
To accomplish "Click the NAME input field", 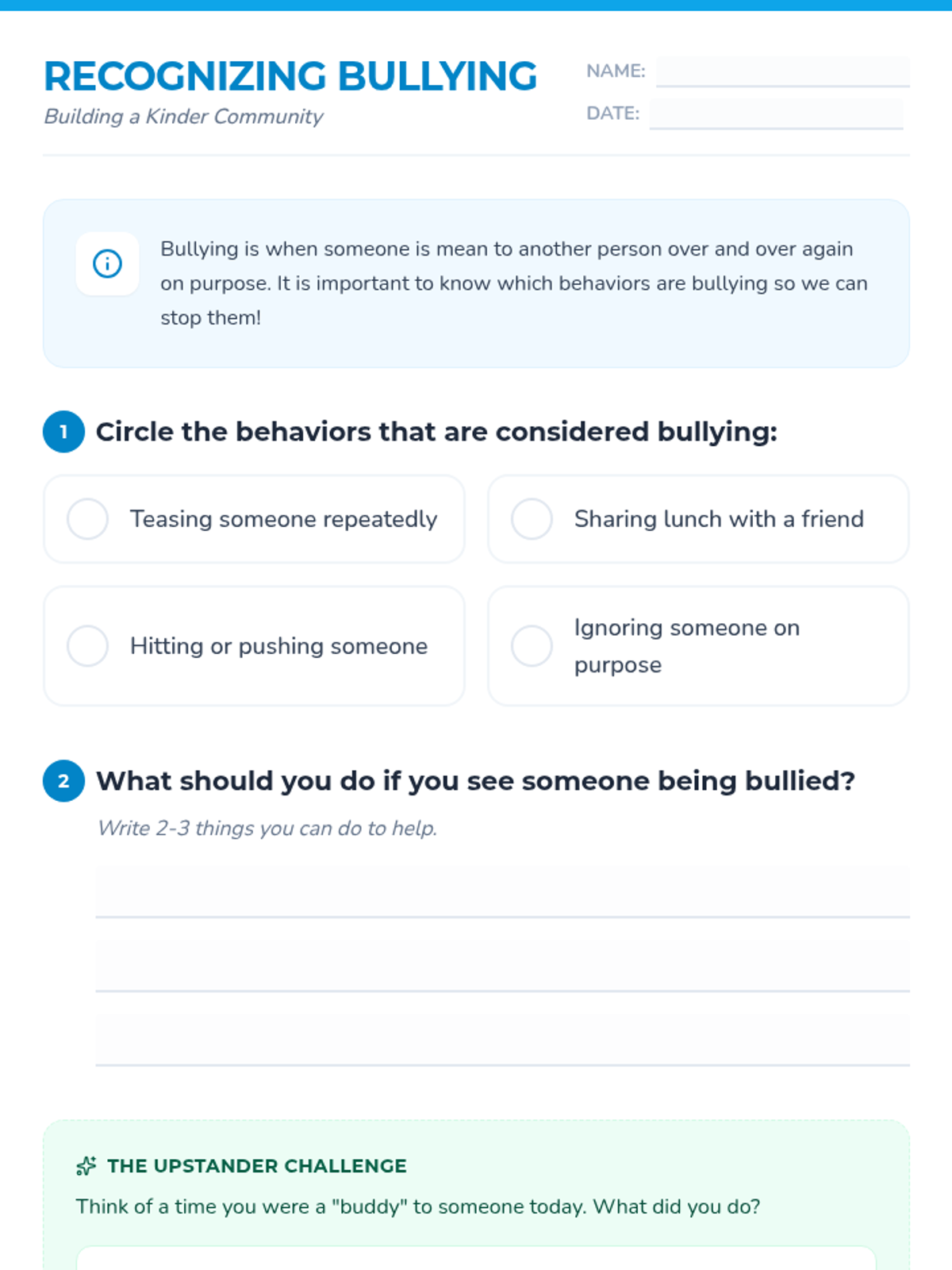I will coord(781,71).
